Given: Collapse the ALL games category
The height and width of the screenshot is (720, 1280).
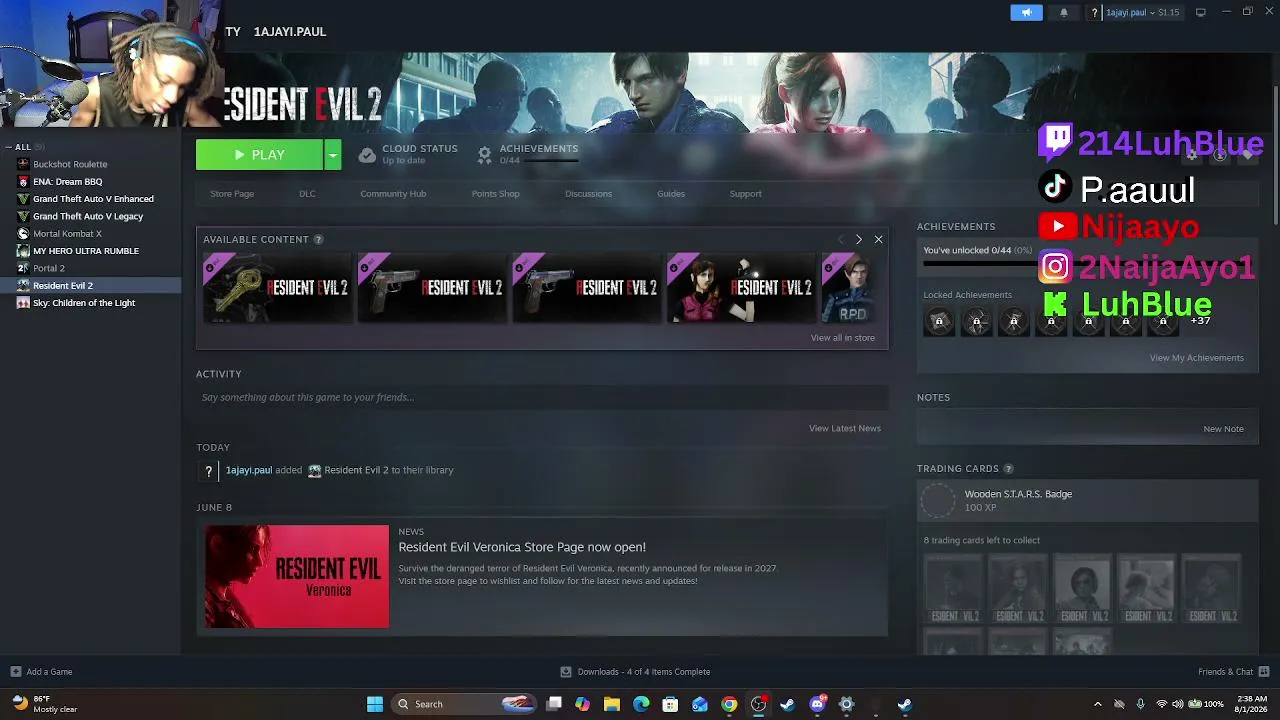Looking at the screenshot, I should [9, 147].
